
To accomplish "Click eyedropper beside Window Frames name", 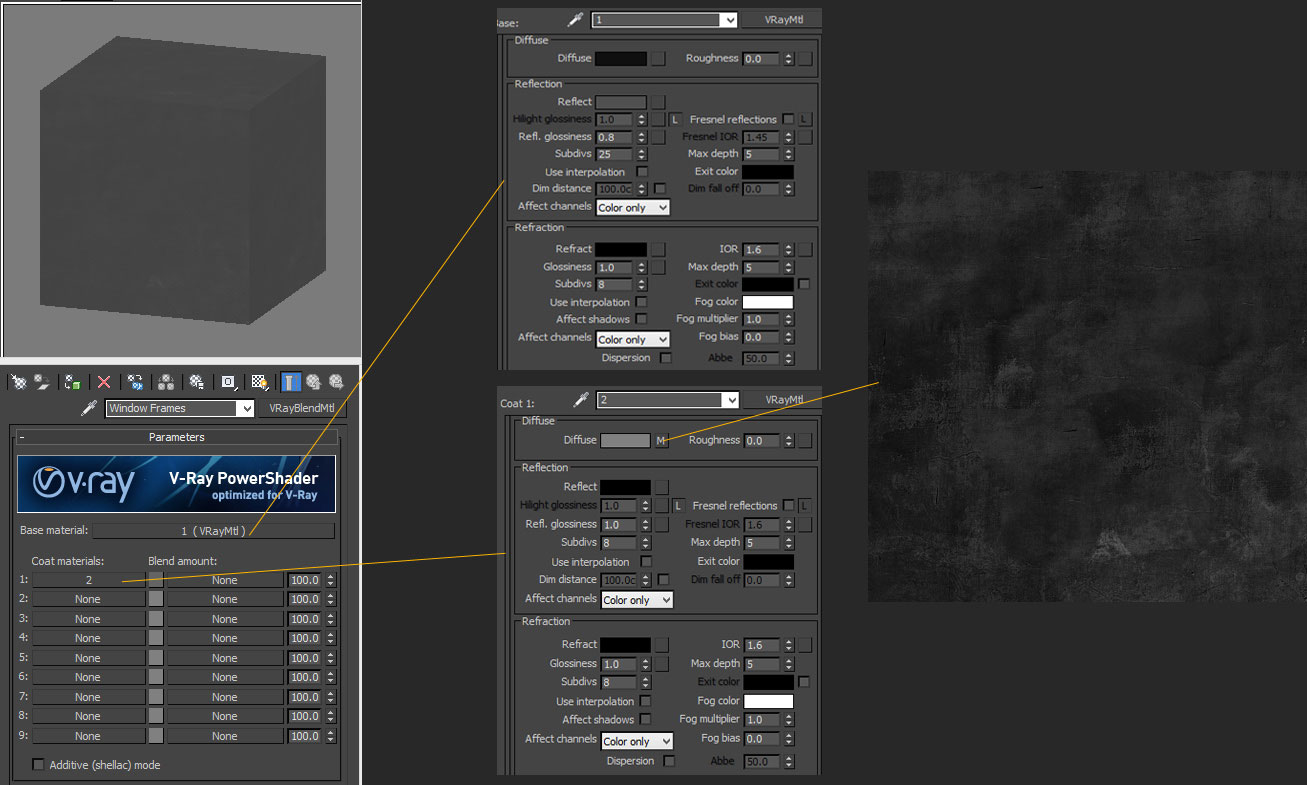I will [x=89, y=408].
